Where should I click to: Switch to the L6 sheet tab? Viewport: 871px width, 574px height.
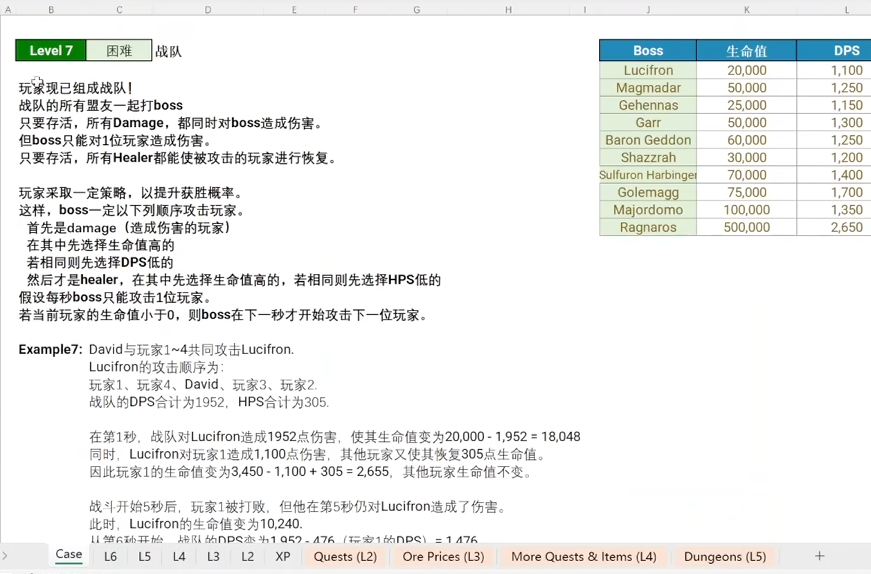(x=110, y=556)
